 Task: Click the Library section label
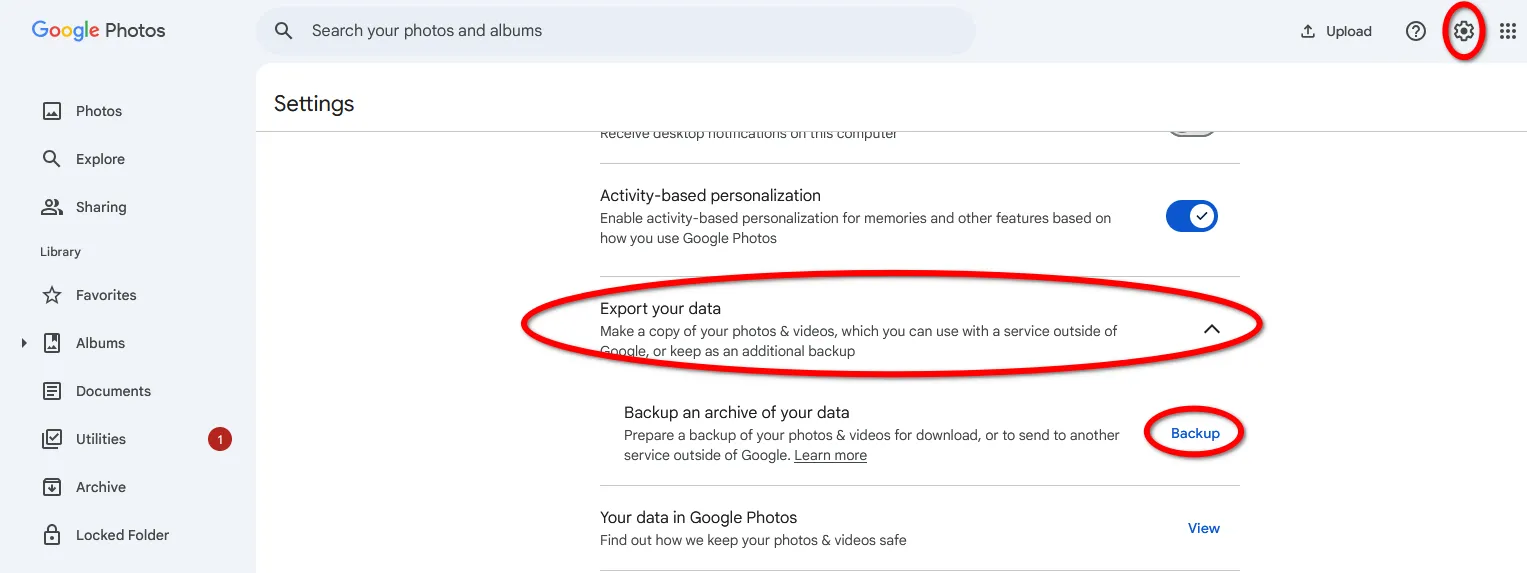[x=60, y=252]
